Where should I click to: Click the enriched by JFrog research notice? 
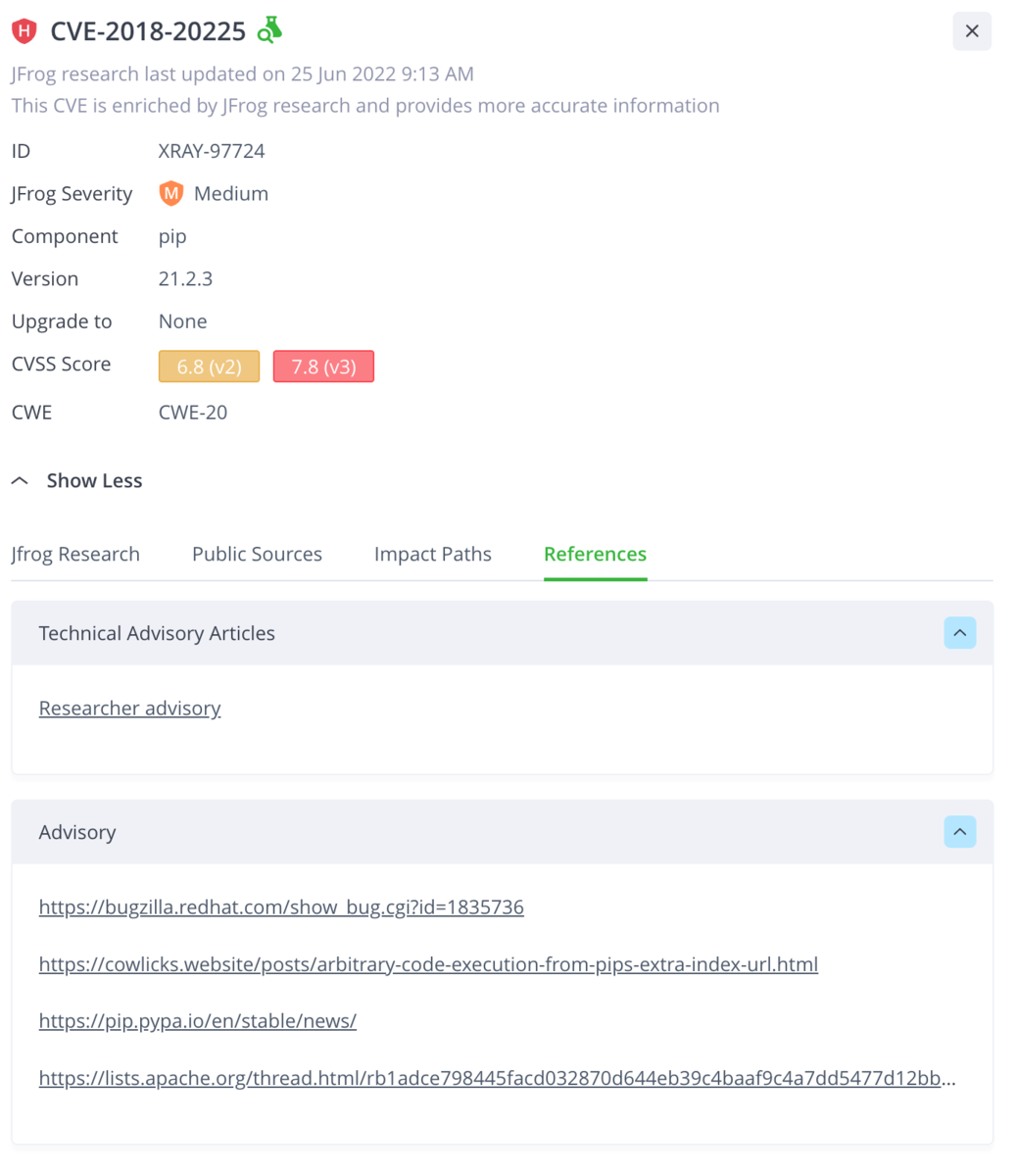[x=365, y=106]
